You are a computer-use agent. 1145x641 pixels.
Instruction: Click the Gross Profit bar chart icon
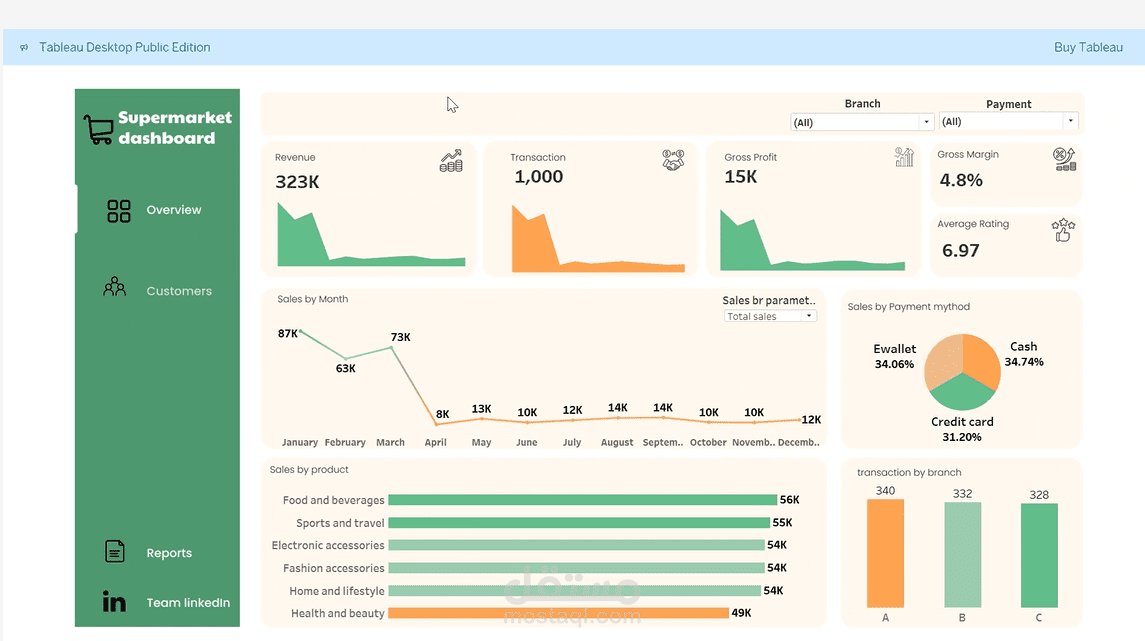[x=904, y=157]
